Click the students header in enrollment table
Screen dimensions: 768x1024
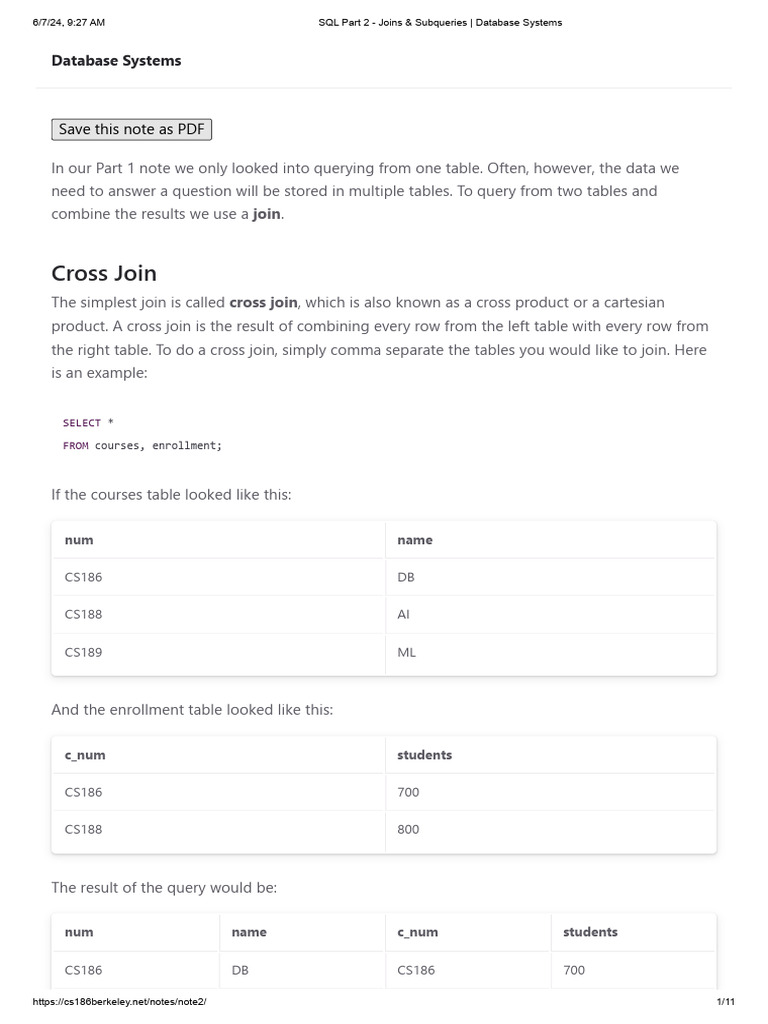425,755
